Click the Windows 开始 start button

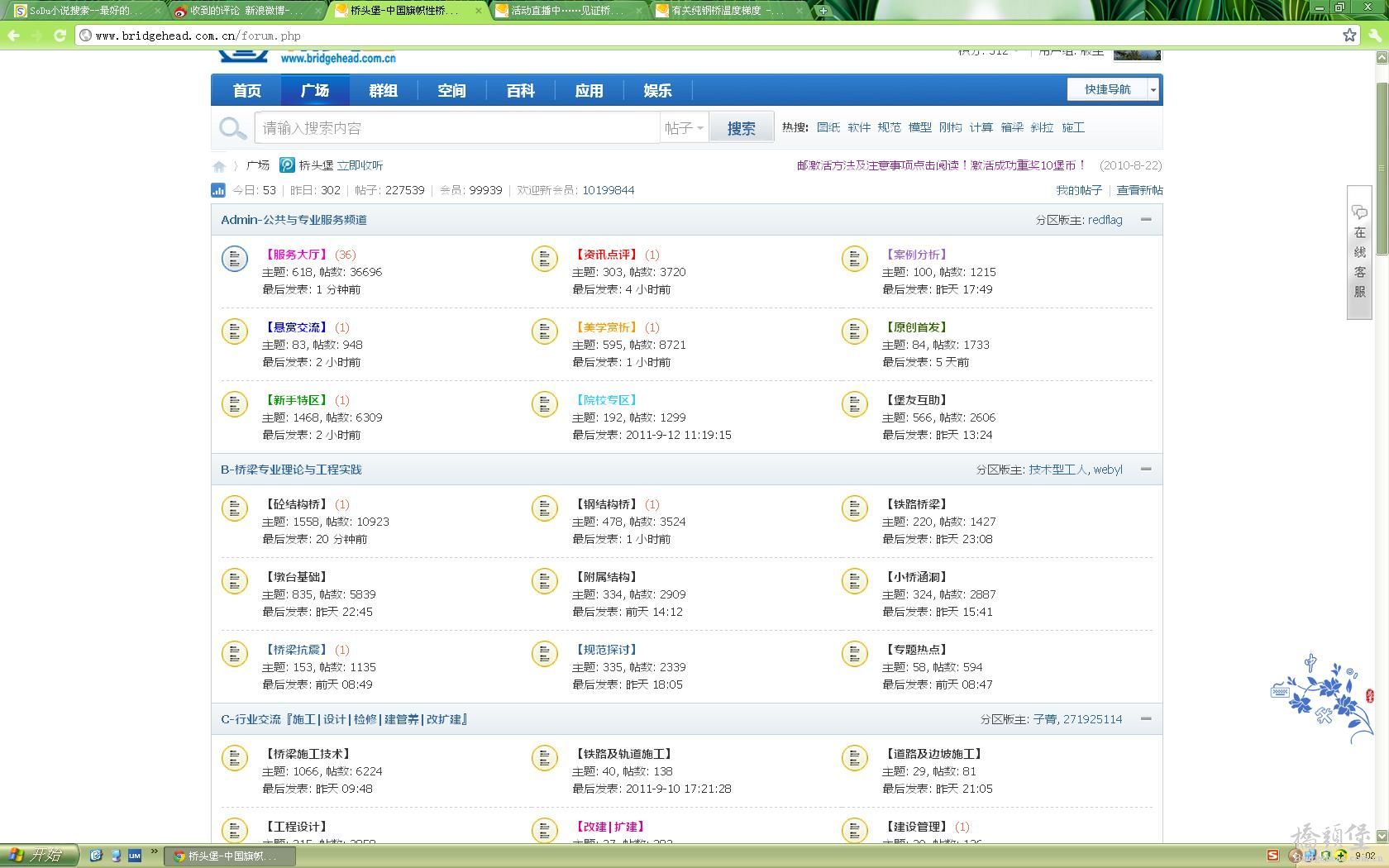(39, 856)
